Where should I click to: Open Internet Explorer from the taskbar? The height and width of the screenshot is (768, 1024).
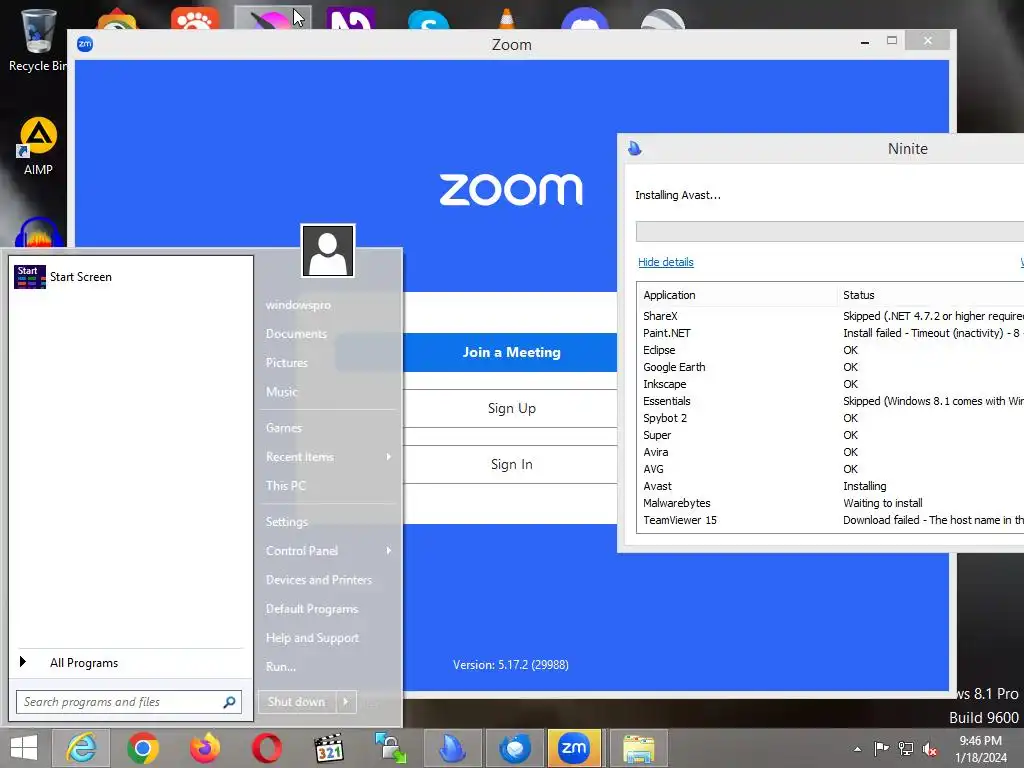[81, 748]
